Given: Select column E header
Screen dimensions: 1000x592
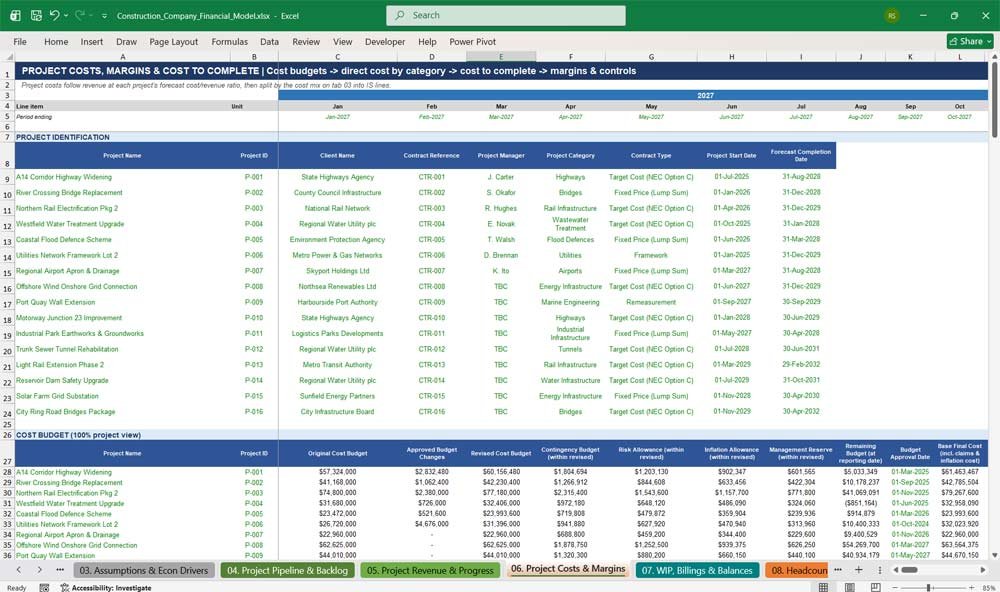Looking at the screenshot, I should pos(501,57).
